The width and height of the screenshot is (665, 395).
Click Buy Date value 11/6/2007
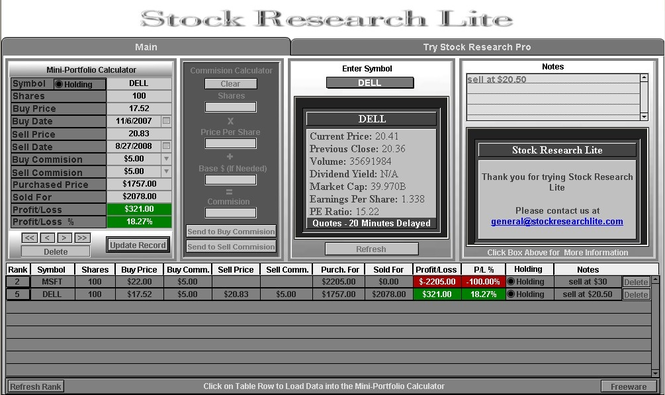tap(134, 121)
